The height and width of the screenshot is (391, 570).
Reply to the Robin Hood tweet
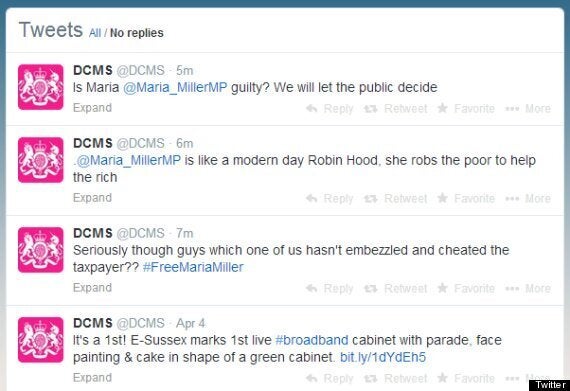[330, 198]
